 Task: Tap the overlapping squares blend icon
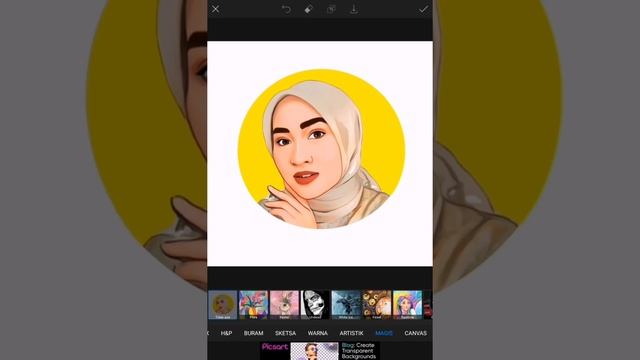(x=331, y=9)
